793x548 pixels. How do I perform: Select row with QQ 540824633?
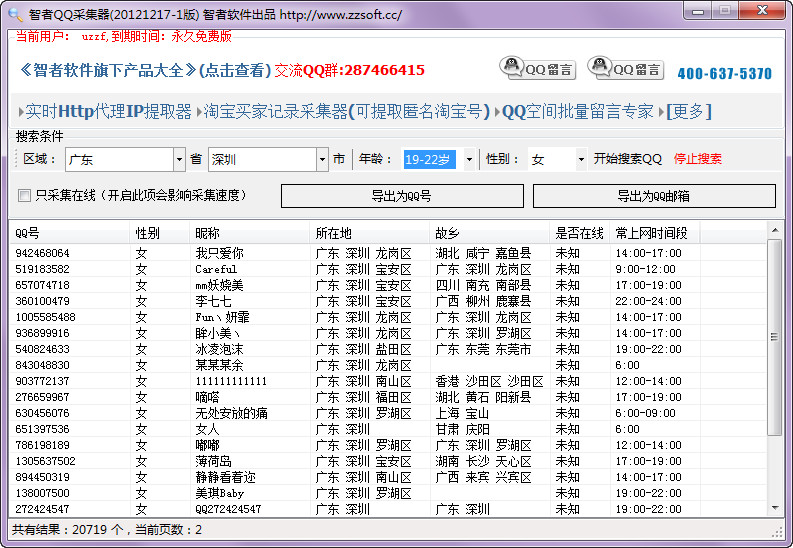387,349
